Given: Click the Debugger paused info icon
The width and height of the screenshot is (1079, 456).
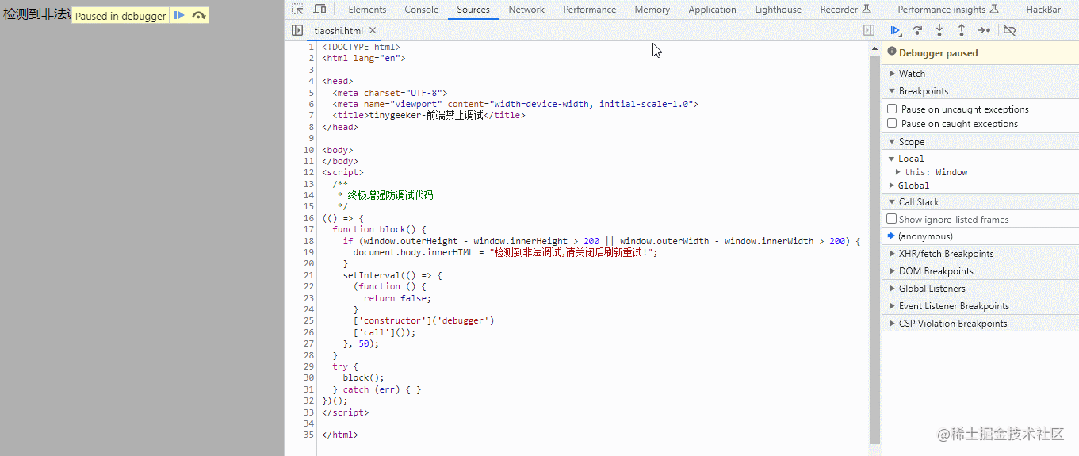Looking at the screenshot, I should click(892, 52).
